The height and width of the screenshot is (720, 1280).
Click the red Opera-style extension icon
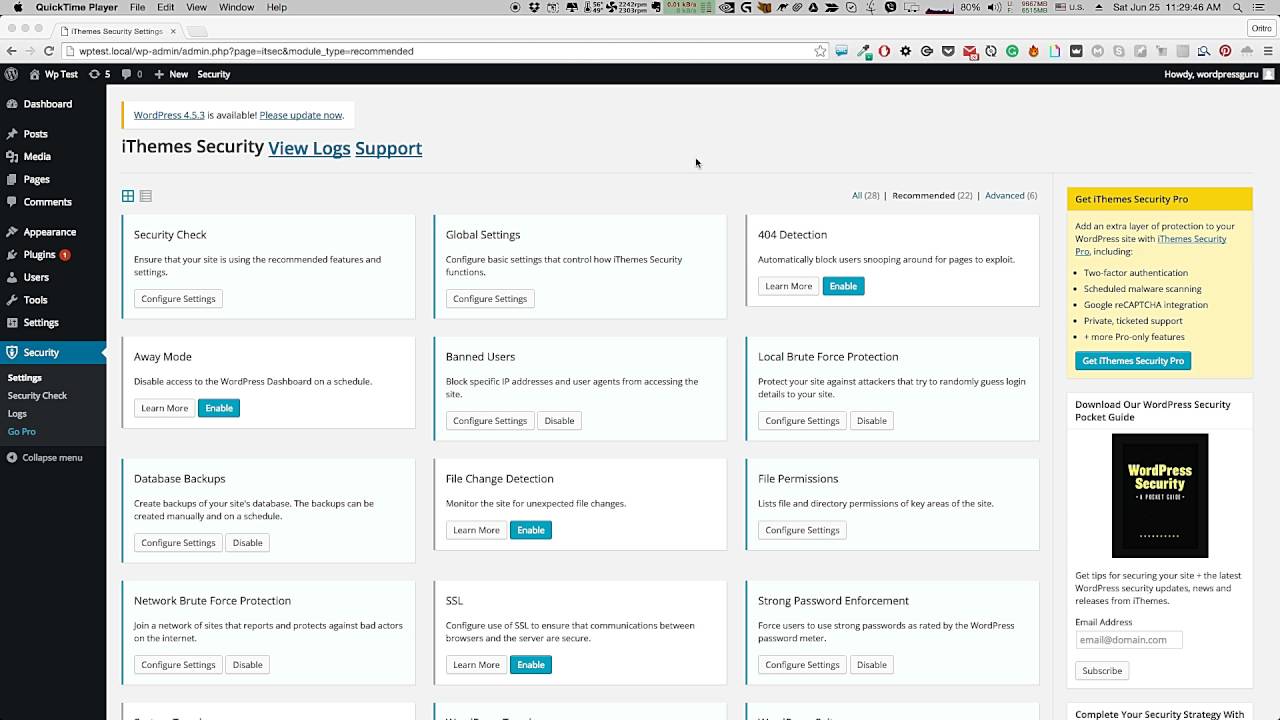(884, 51)
